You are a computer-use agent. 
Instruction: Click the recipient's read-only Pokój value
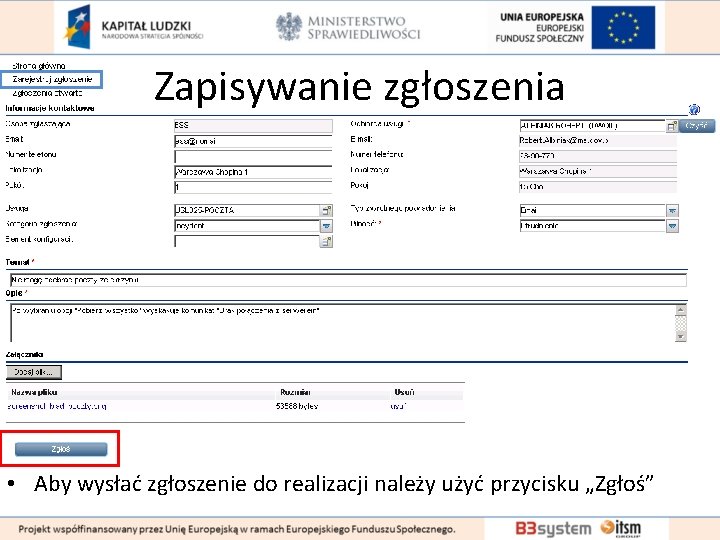(598, 187)
